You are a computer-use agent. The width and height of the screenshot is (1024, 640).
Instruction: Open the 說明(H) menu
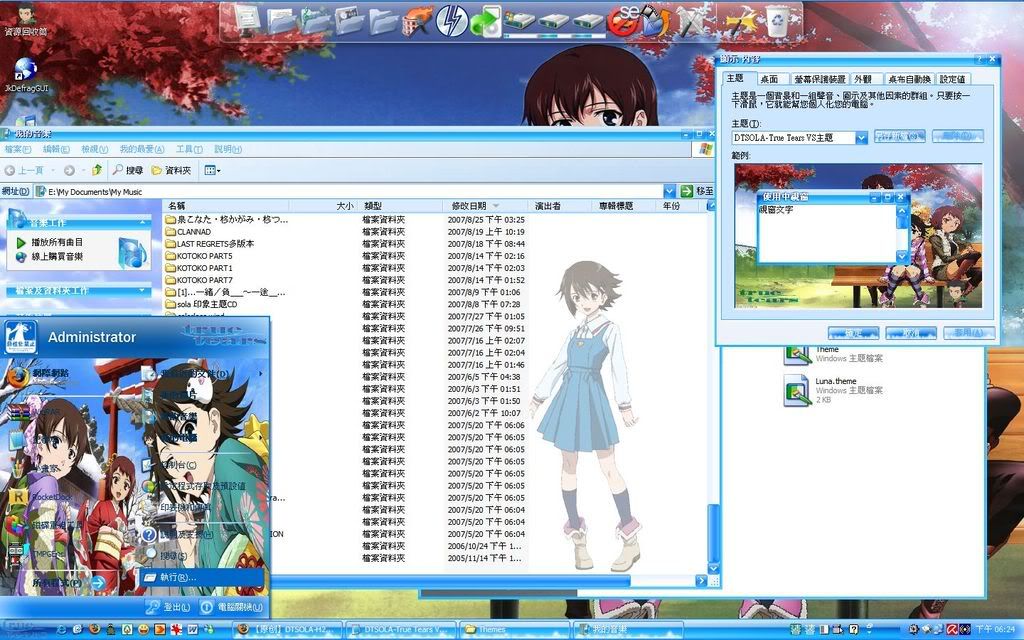tap(228, 150)
